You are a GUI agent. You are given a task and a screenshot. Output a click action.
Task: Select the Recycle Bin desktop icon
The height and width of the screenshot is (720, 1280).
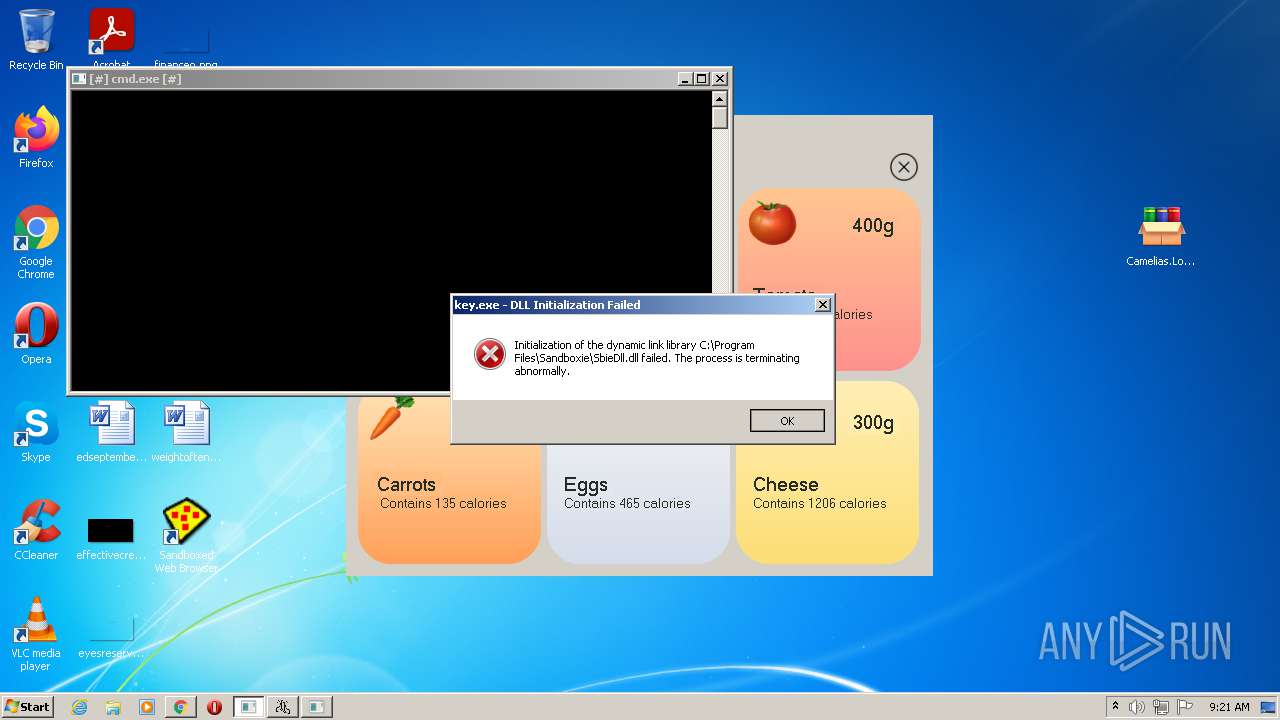click(36, 39)
